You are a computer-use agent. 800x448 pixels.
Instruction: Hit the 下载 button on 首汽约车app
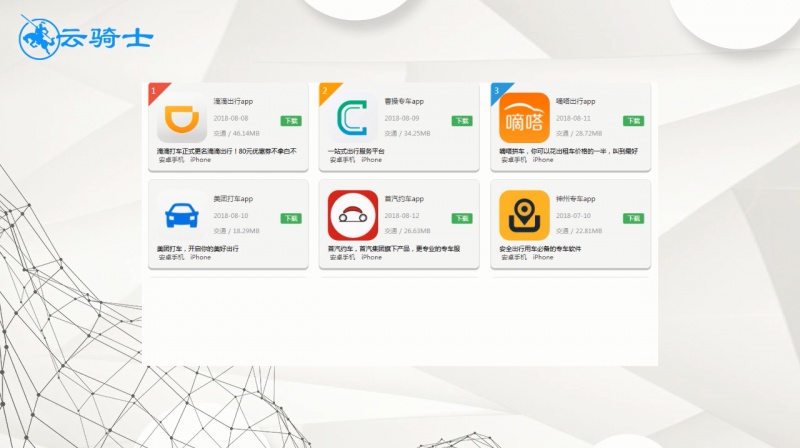tap(462, 218)
